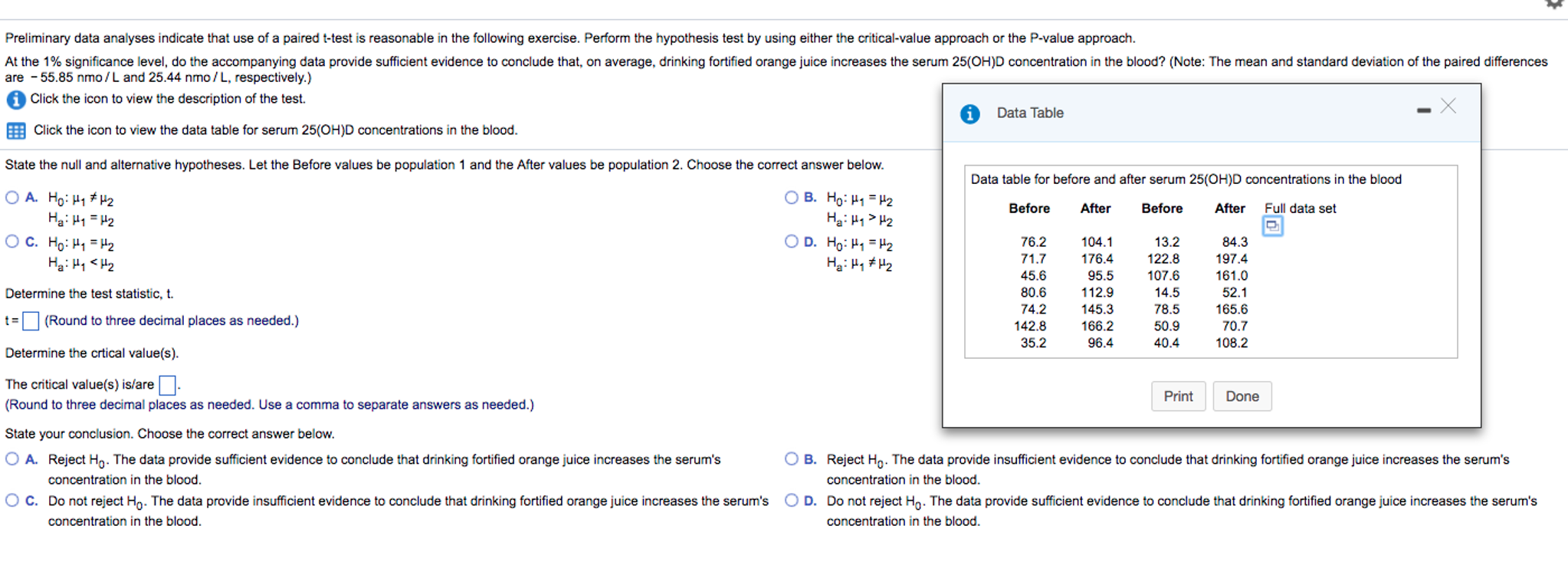Select hypothesis option B with Ha: μ1 > μ2
This screenshot has width=1568, height=575.
coord(790,197)
